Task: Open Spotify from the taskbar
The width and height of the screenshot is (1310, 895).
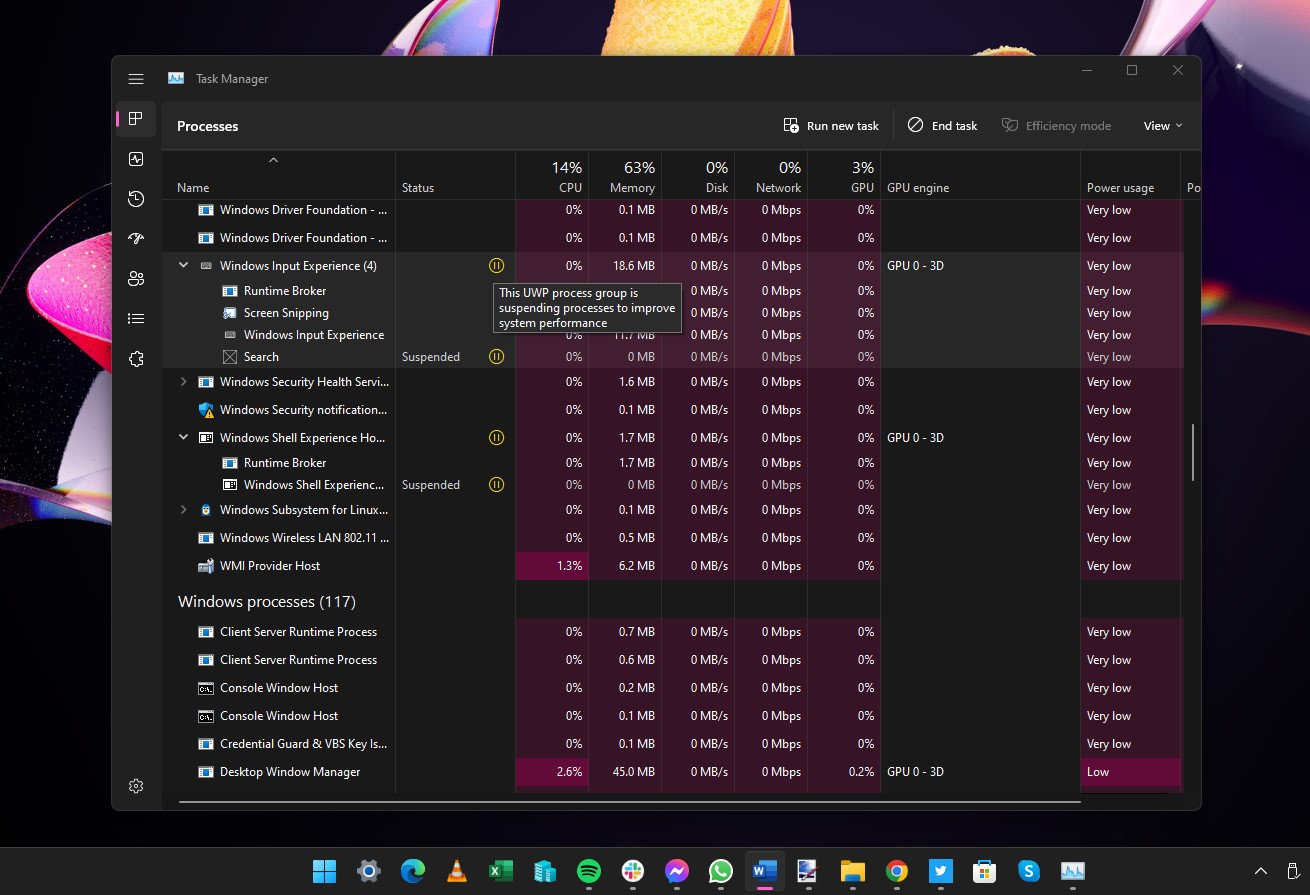Action: 589,871
